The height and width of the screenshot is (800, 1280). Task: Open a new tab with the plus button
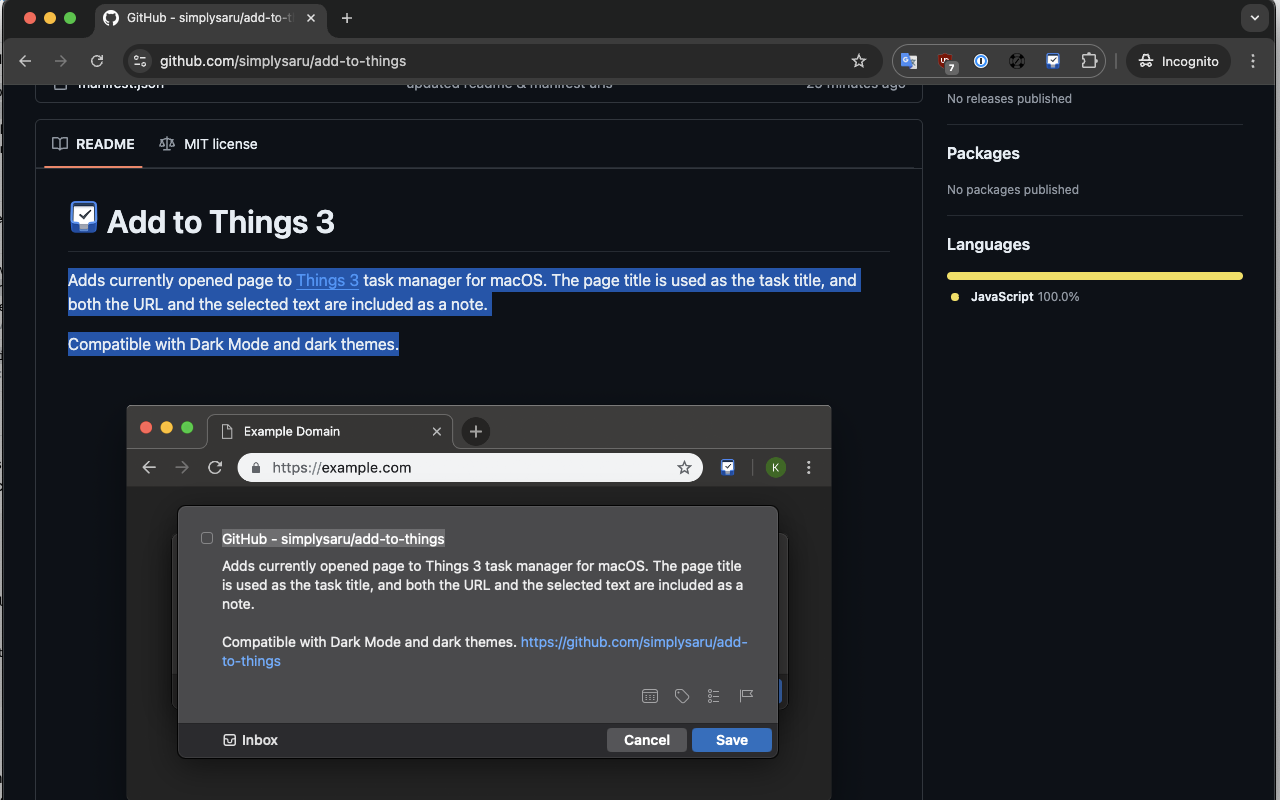coord(347,18)
